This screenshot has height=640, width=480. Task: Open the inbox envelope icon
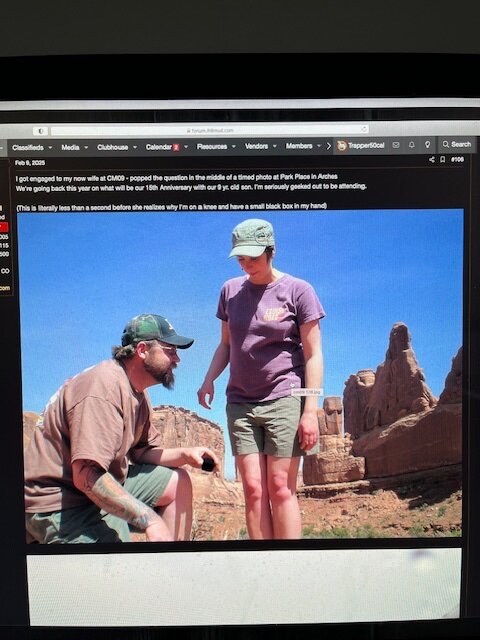click(x=396, y=145)
